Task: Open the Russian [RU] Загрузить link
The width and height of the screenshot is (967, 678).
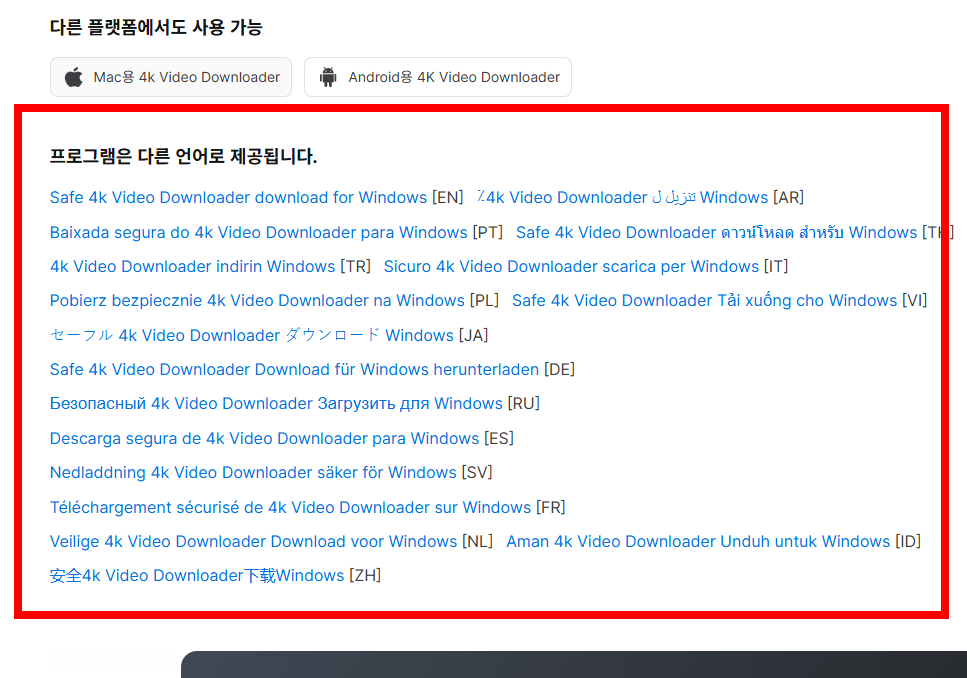Action: [275, 403]
